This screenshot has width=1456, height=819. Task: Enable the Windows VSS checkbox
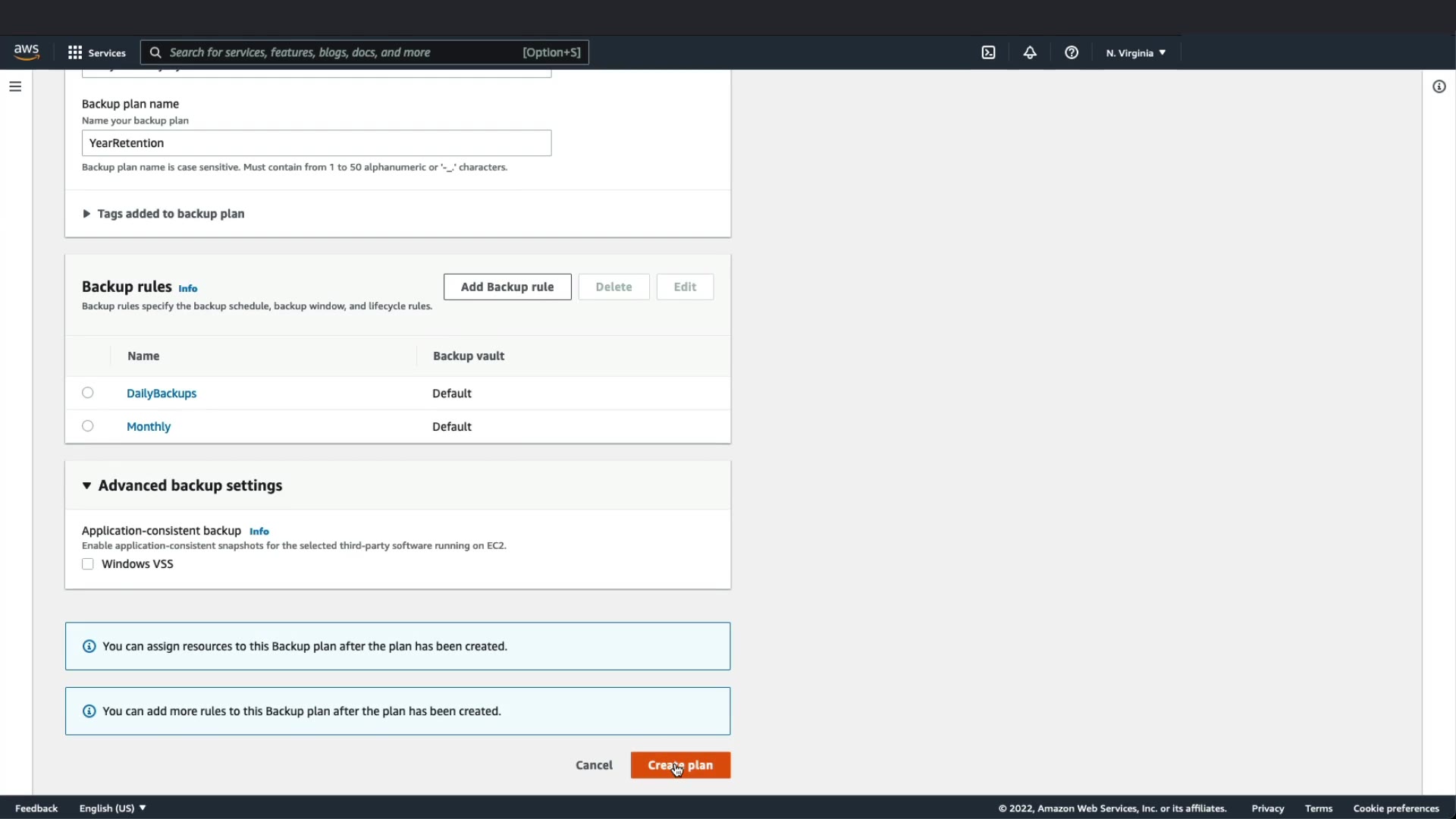pyautogui.click(x=88, y=564)
